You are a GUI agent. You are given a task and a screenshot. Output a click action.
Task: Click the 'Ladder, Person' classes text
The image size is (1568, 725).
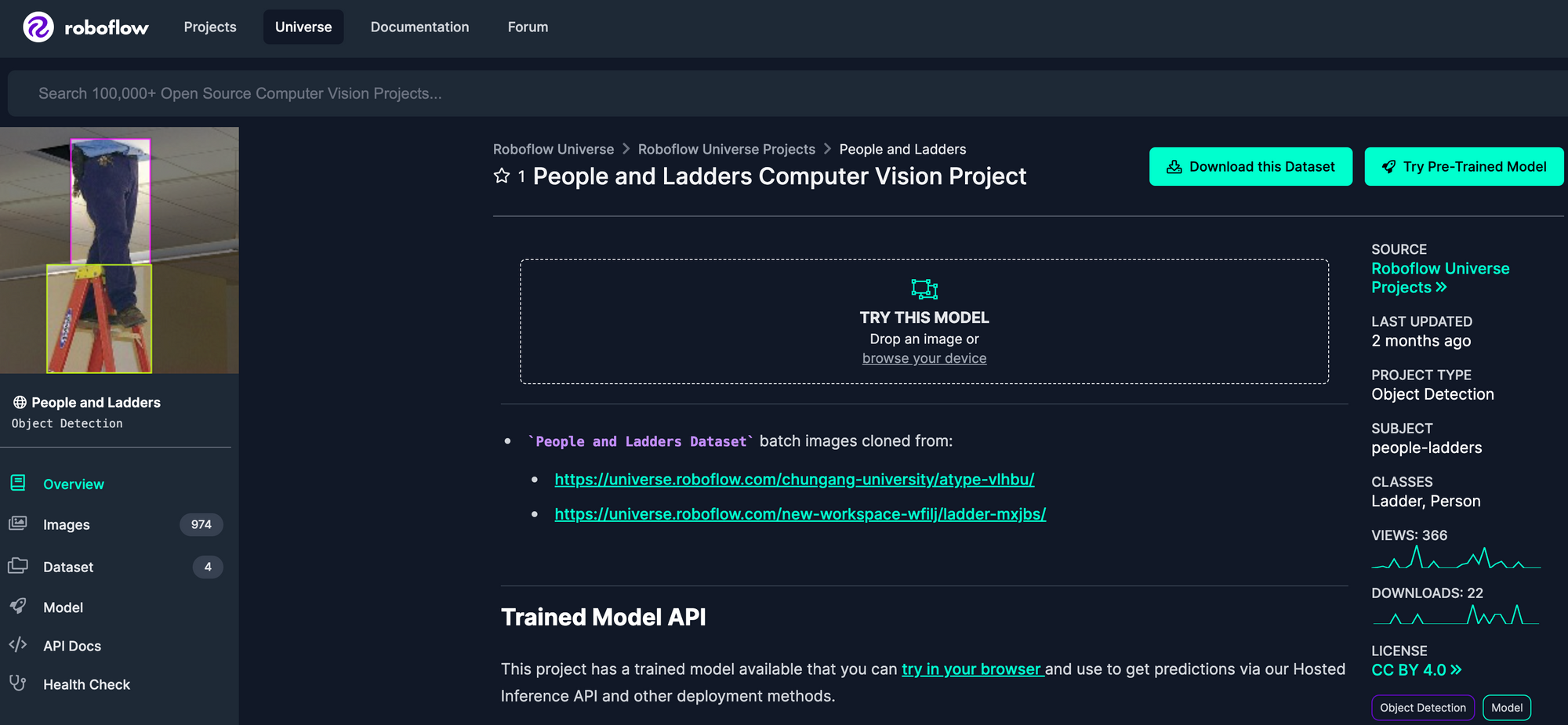[x=1426, y=501]
